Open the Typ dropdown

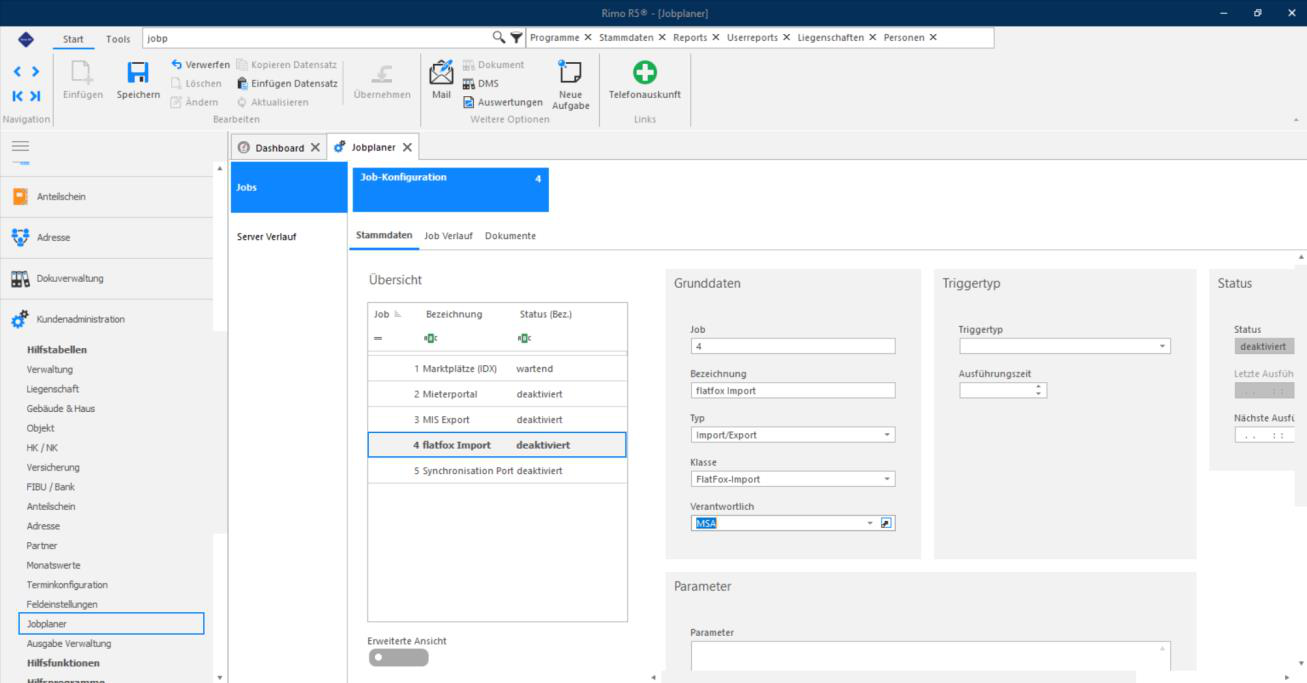click(887, 435)
